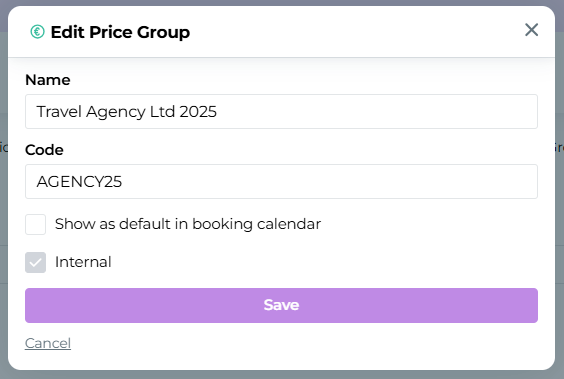Click the 'Internal' label text

83,262
